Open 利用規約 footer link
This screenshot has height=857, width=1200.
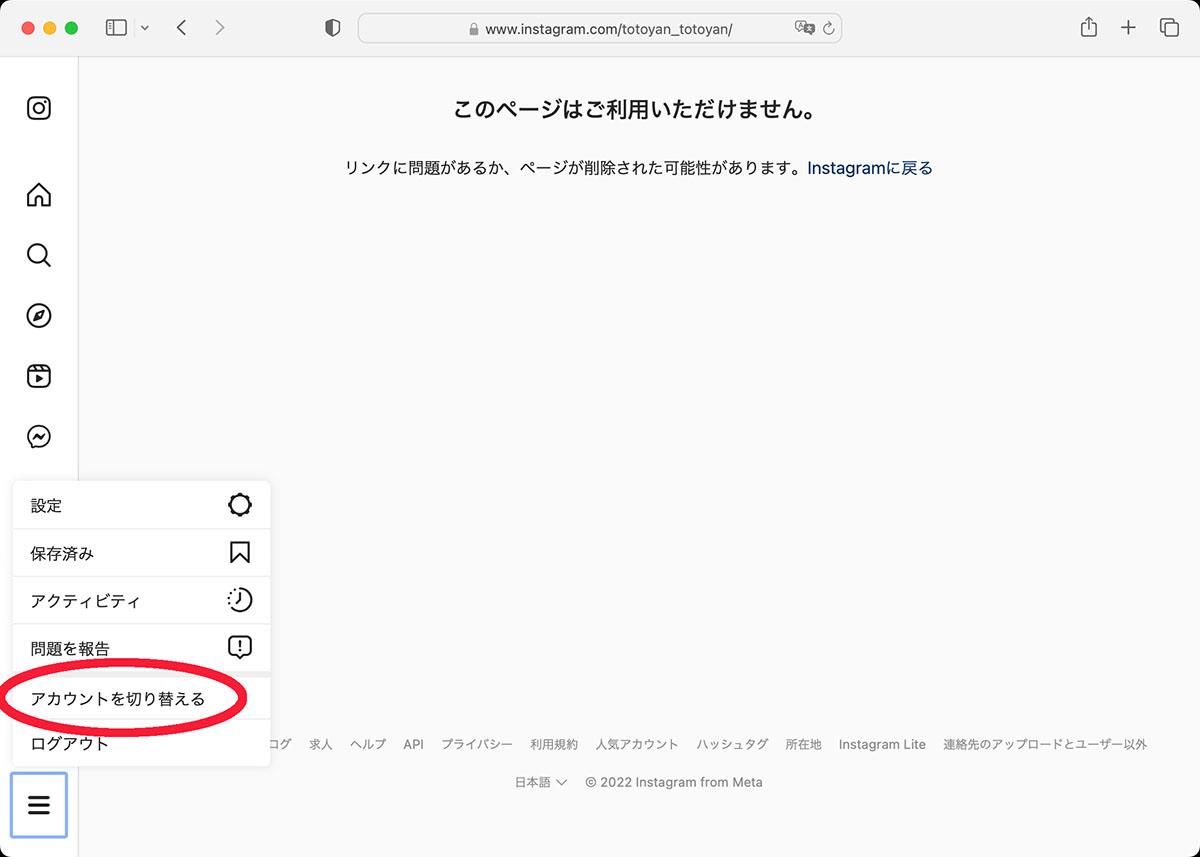pos(554,744)
